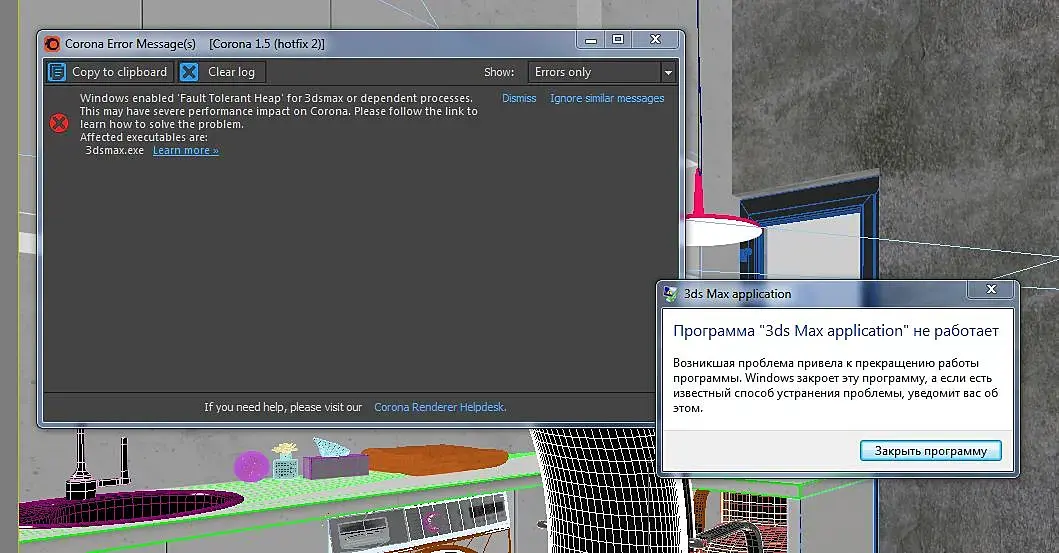
Task: Click the 'Affected executables are:' text
Action: pos(144,137)
